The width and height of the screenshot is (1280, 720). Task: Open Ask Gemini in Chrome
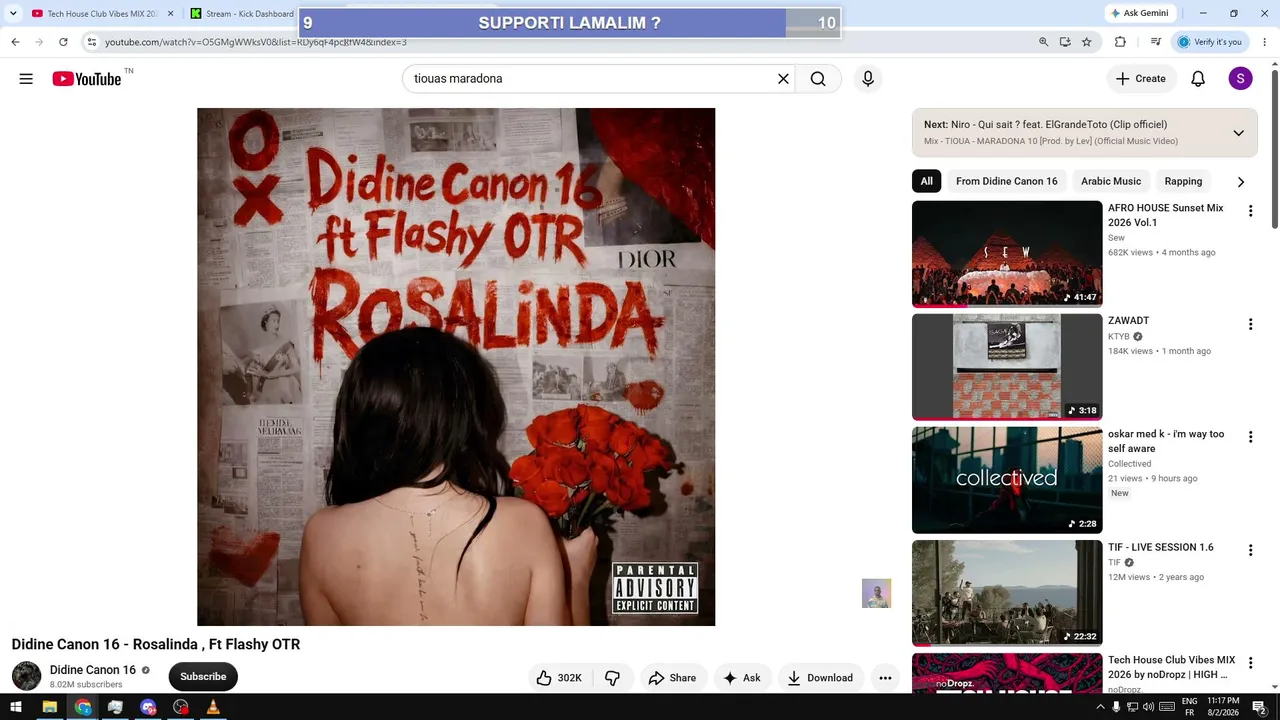click(1138, 14)
